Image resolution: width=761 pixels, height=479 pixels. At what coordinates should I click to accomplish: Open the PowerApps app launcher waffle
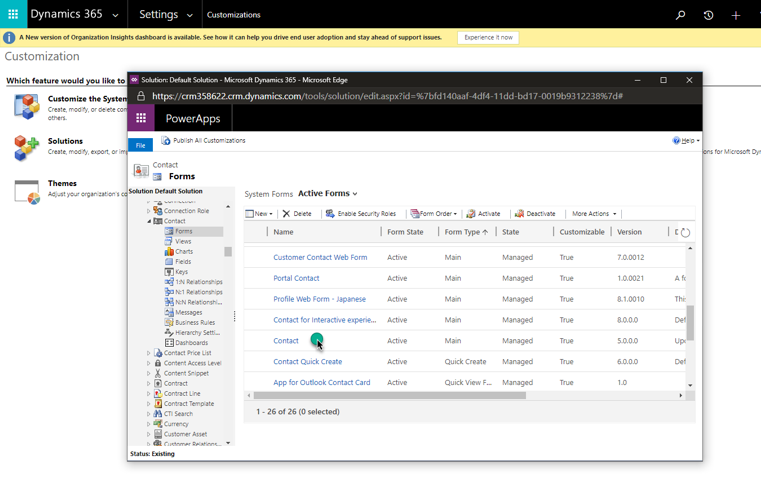[x=141, y=118]
